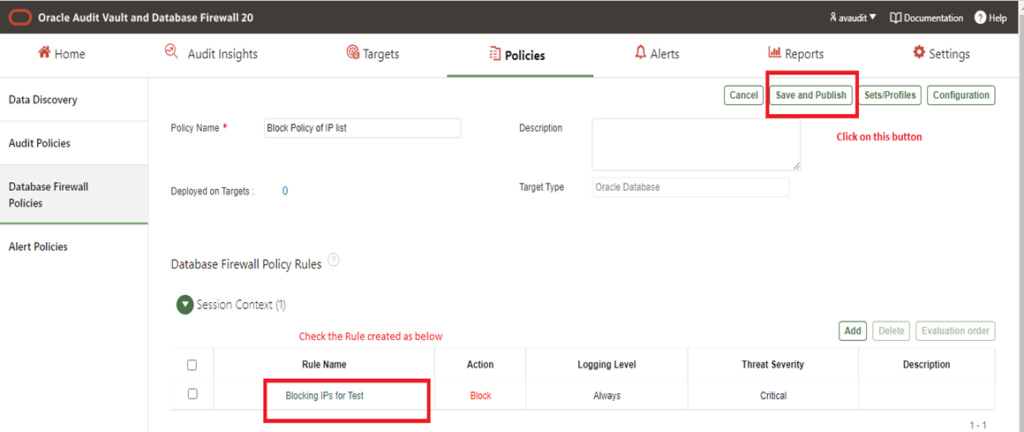This screenshot has height=432, width=1024.
Task: Collapse the Session Context section
Action: pos(185,305)
